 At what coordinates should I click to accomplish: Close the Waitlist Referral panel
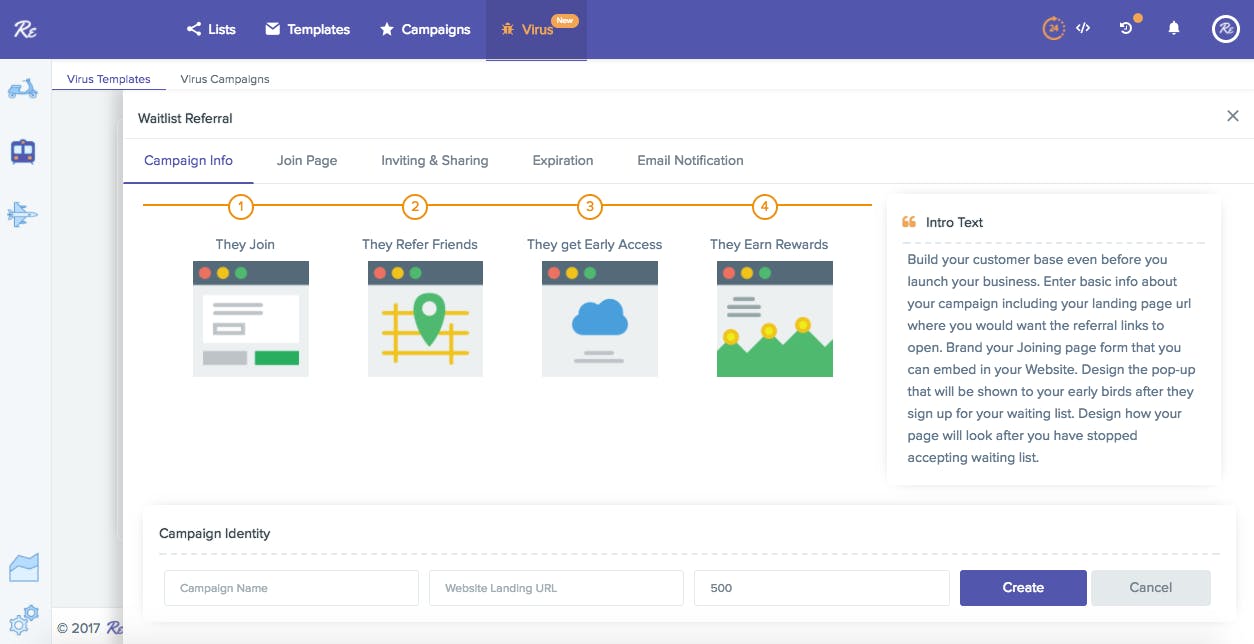click(x=1233, y=116)
